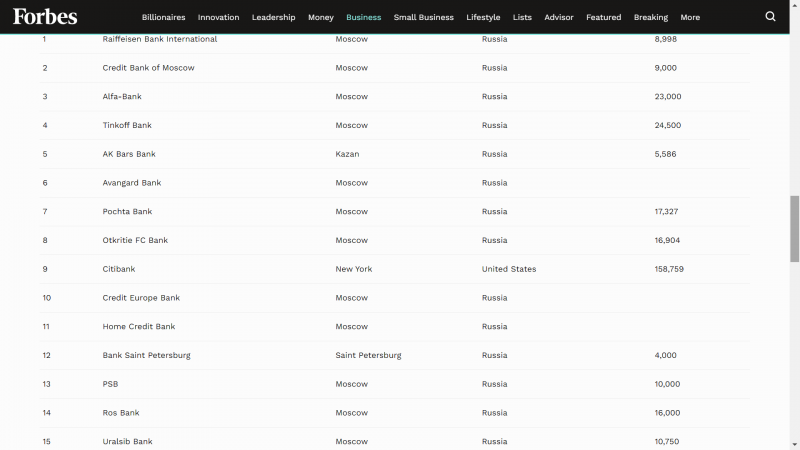Image resolution: width=800 pixels, height=450 pixels.
Task: Go to the Money section
Action: [x=320, y=17]
